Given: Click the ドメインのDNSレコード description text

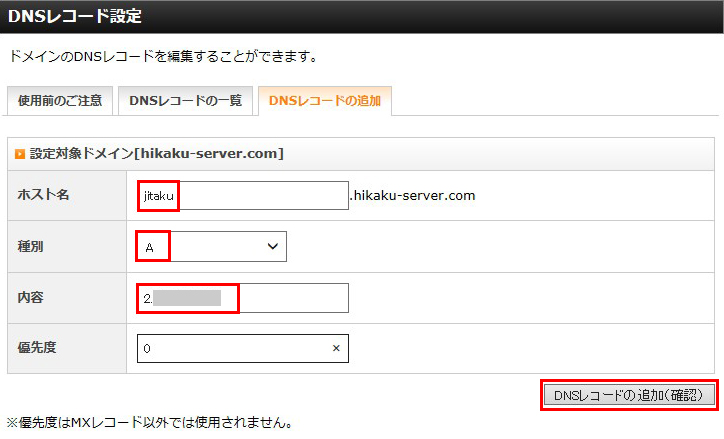Looking at the screenshot, I should (162, 57).
